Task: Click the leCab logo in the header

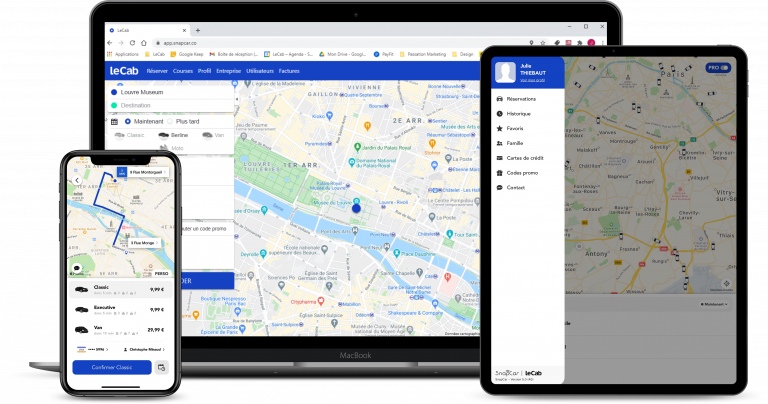Action: pyautogui.click(x=124, y=71)
